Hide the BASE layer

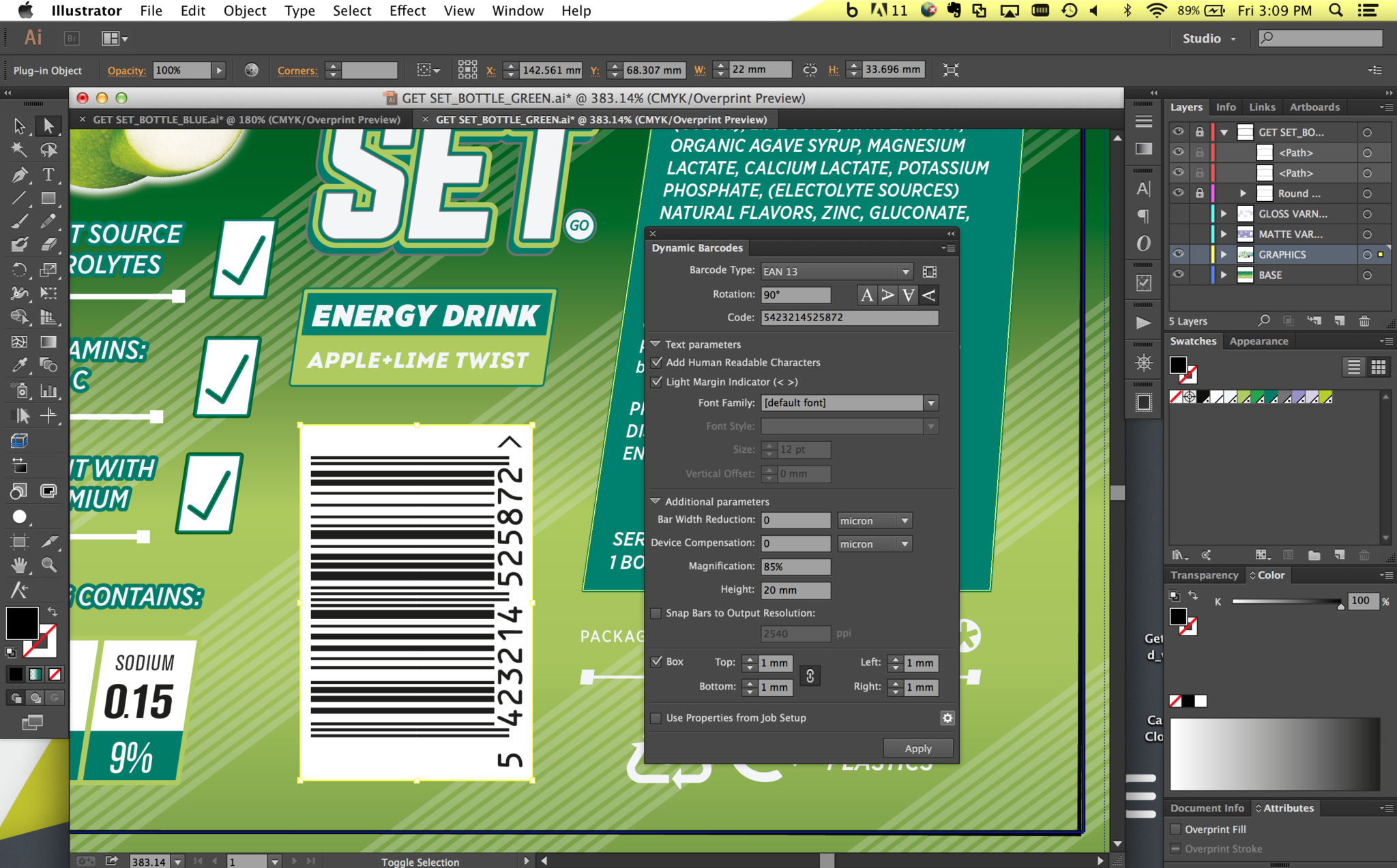coord(1178,275)
